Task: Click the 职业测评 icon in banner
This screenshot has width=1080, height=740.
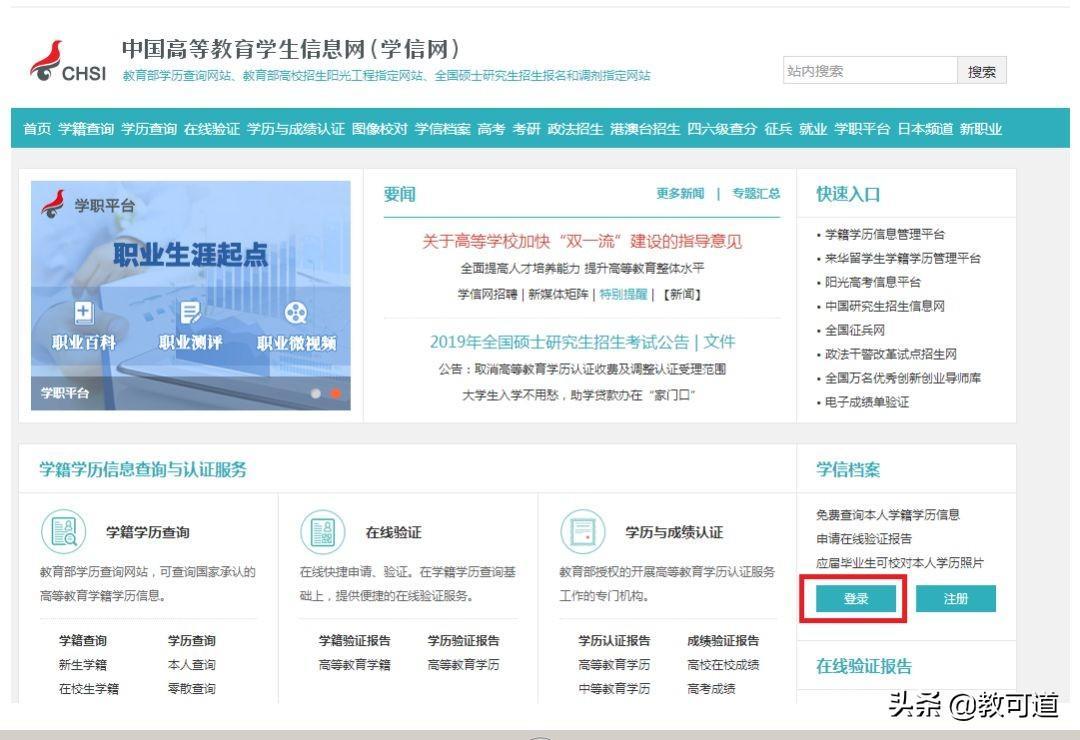Action: click(x=190, y=312)
